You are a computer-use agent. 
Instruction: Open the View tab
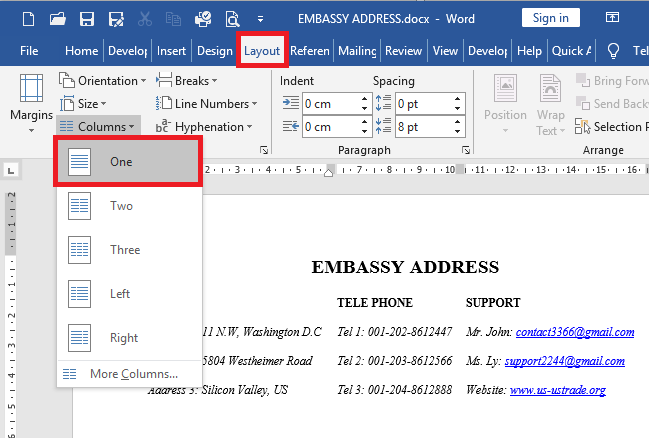(x=445, y=51)
